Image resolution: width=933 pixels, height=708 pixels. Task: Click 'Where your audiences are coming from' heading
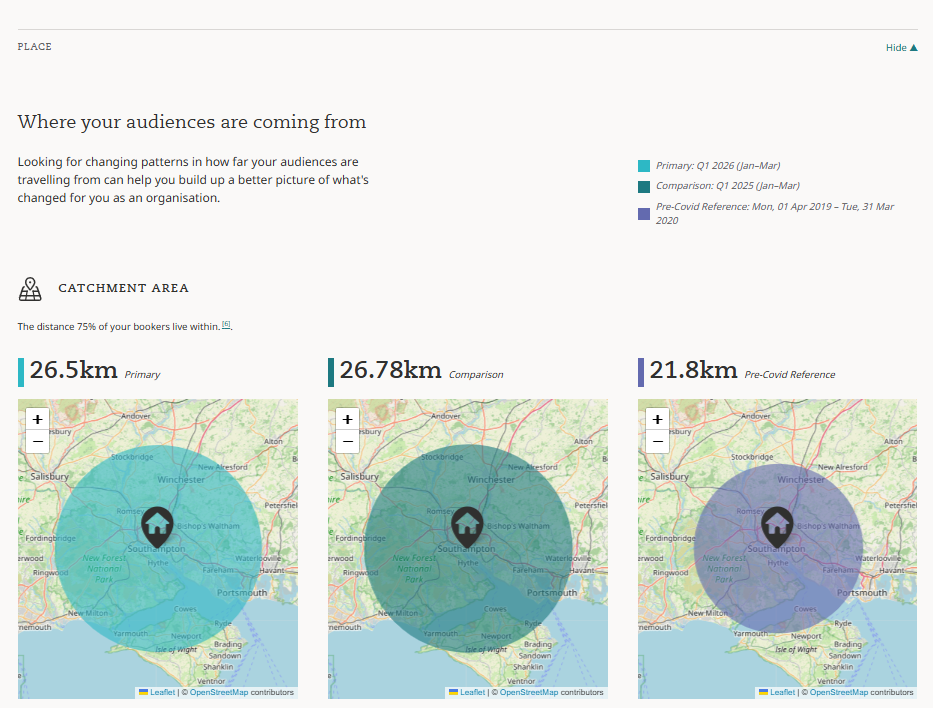click(192, 122)
